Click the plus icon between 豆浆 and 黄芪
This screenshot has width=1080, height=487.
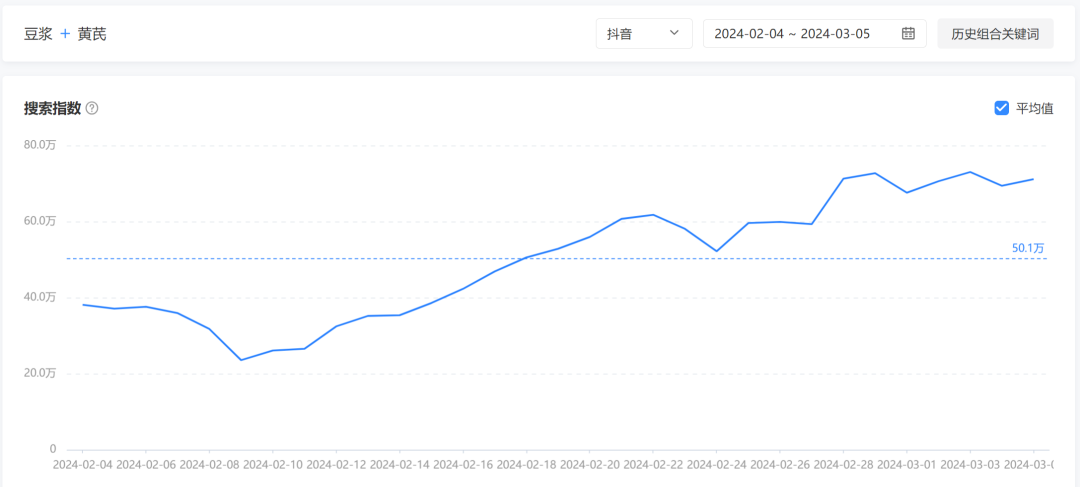pos(65,34)
